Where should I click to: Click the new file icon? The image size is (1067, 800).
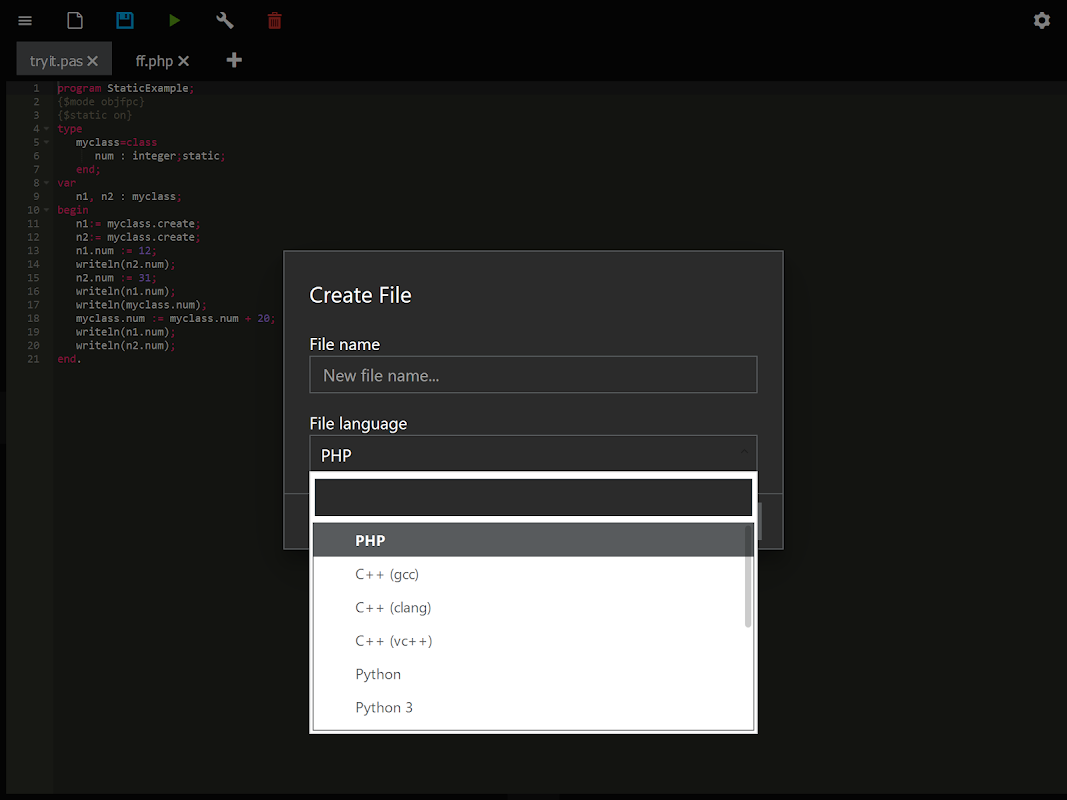pyautogui.click(x=75, y=21)
